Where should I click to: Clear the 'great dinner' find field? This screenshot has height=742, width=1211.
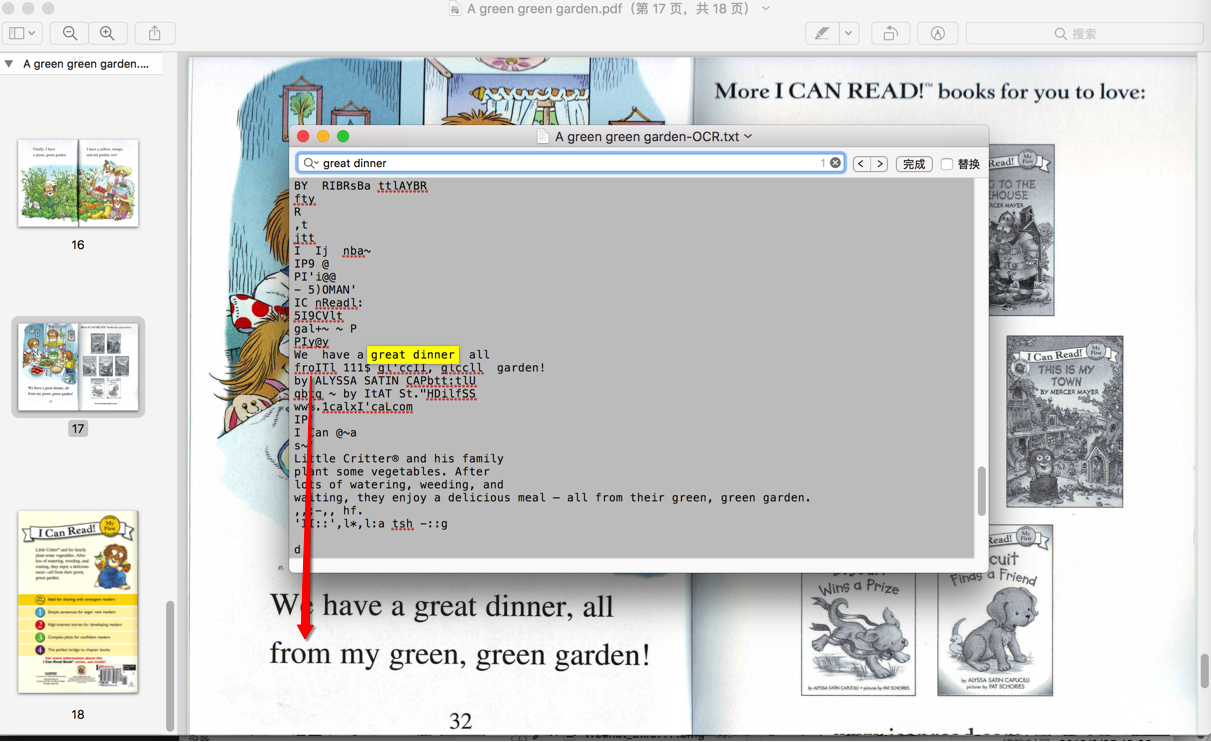835,163
